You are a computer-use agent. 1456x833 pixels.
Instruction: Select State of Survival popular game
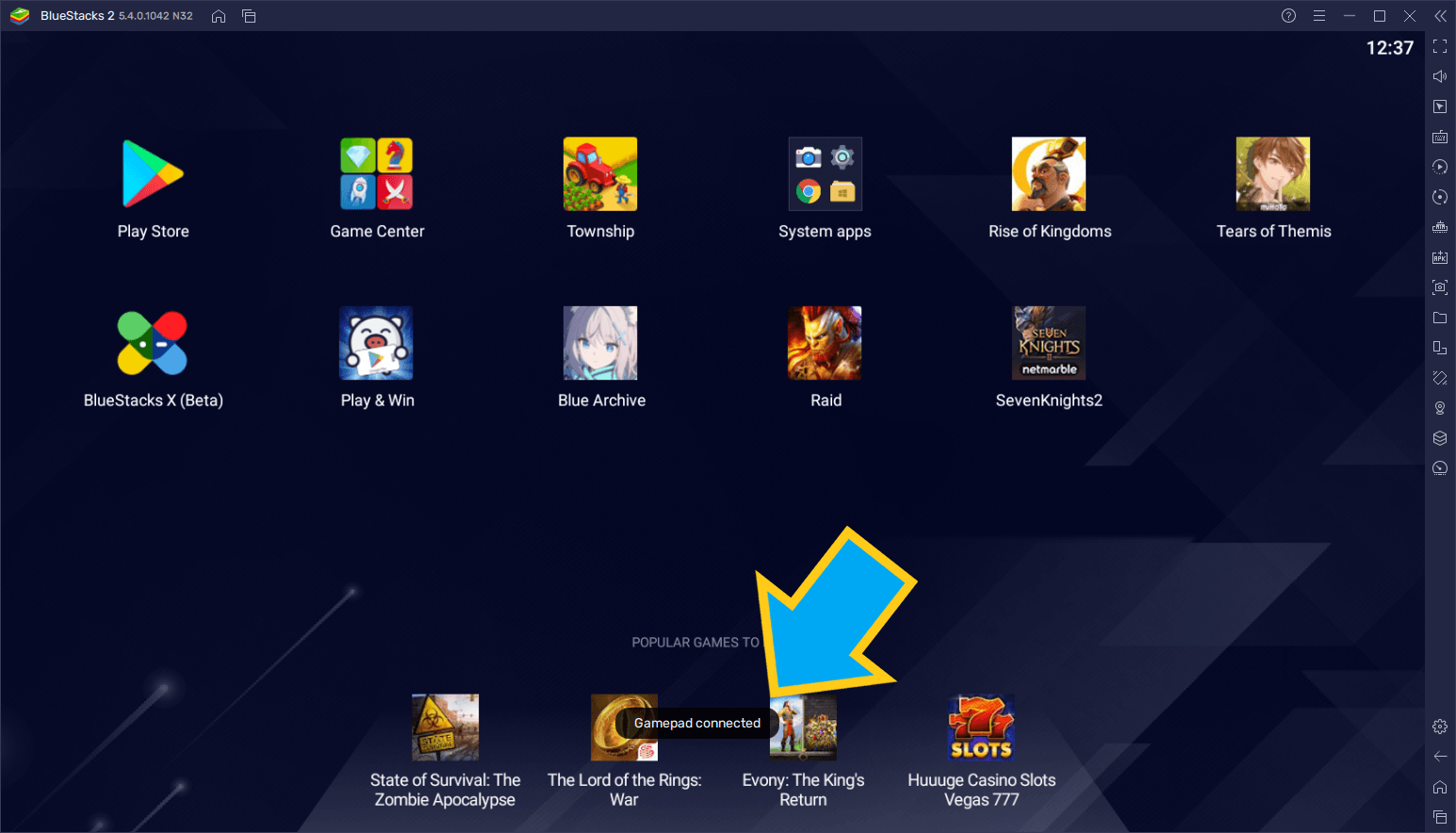(x=445, y=727)
